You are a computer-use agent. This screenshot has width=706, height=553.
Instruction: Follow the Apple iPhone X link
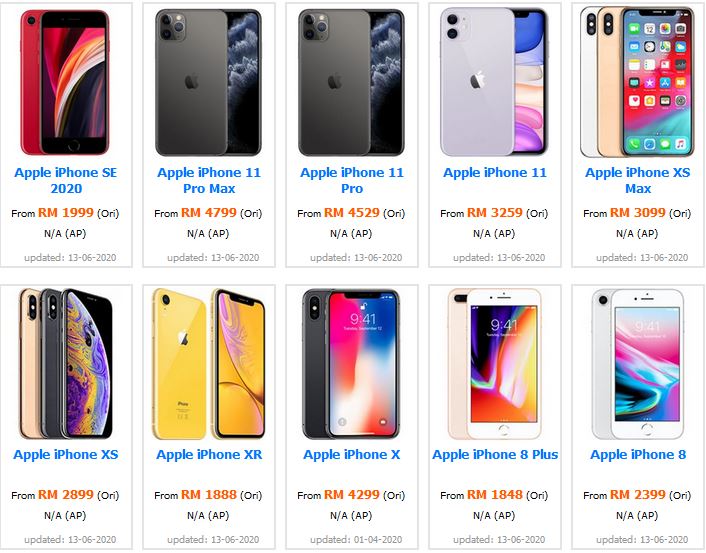tap(352, 455)
